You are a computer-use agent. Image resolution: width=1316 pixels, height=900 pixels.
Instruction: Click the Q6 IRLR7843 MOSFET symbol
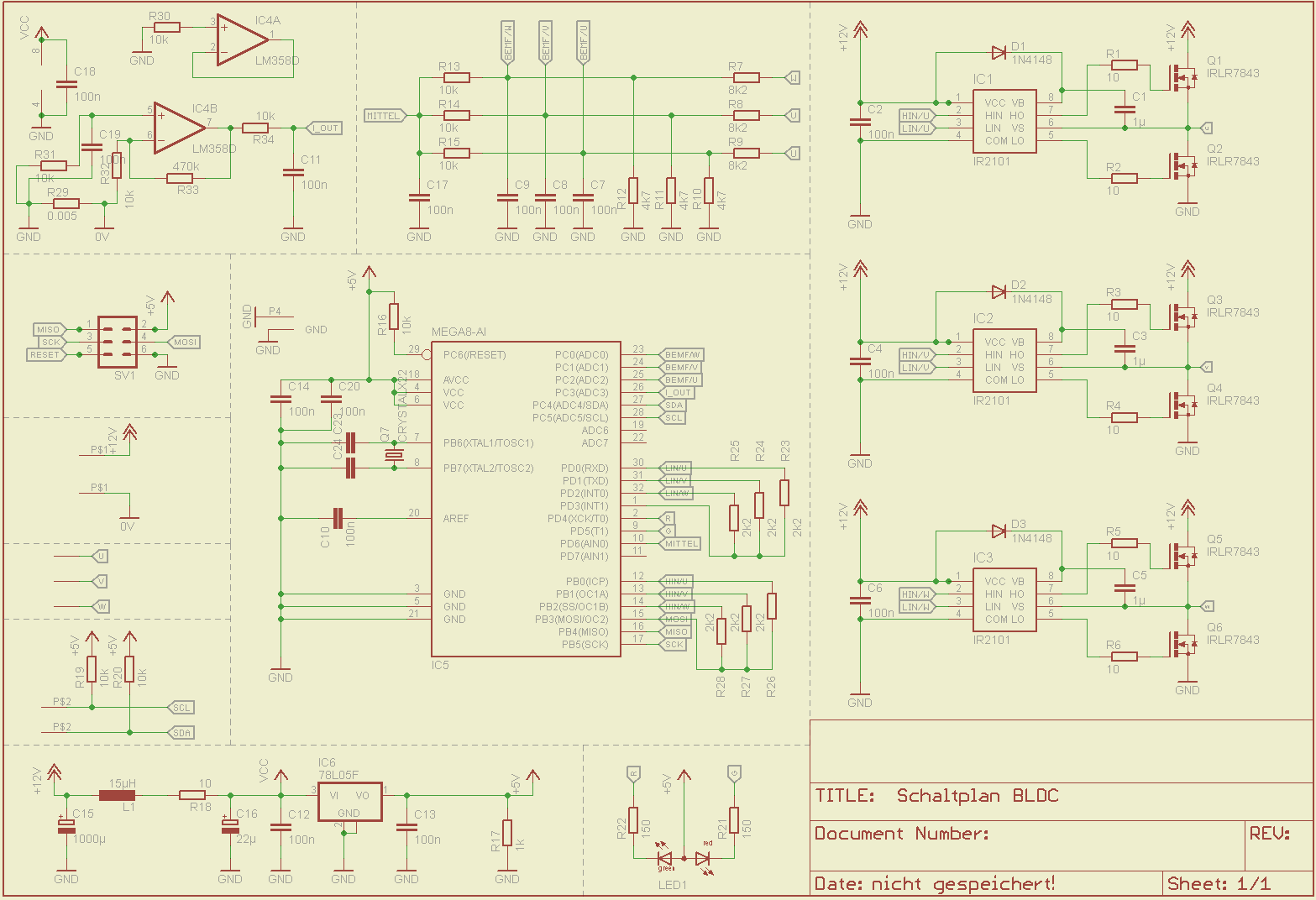tap(1183, 645)
